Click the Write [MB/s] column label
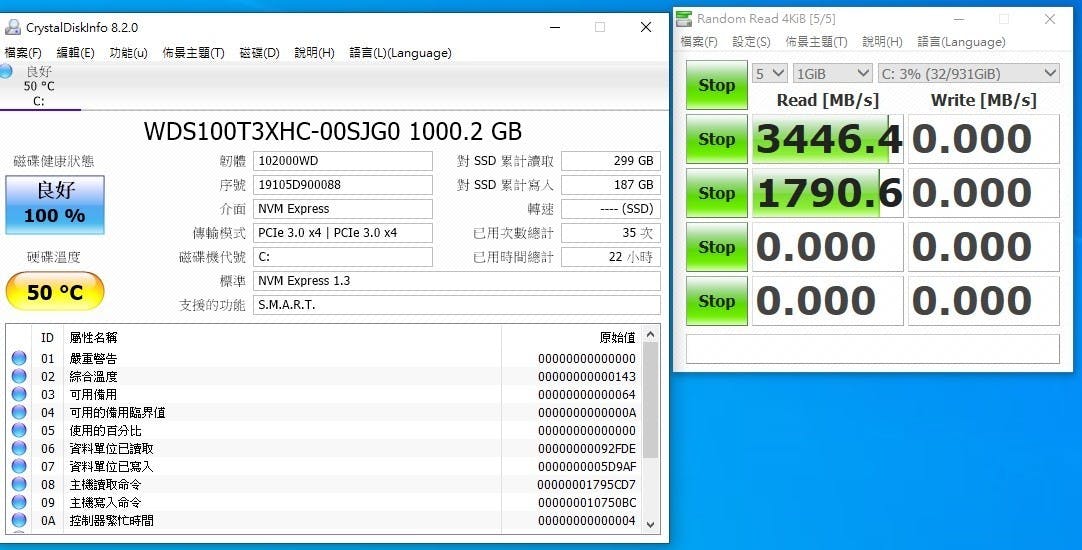 pos(983,100)
